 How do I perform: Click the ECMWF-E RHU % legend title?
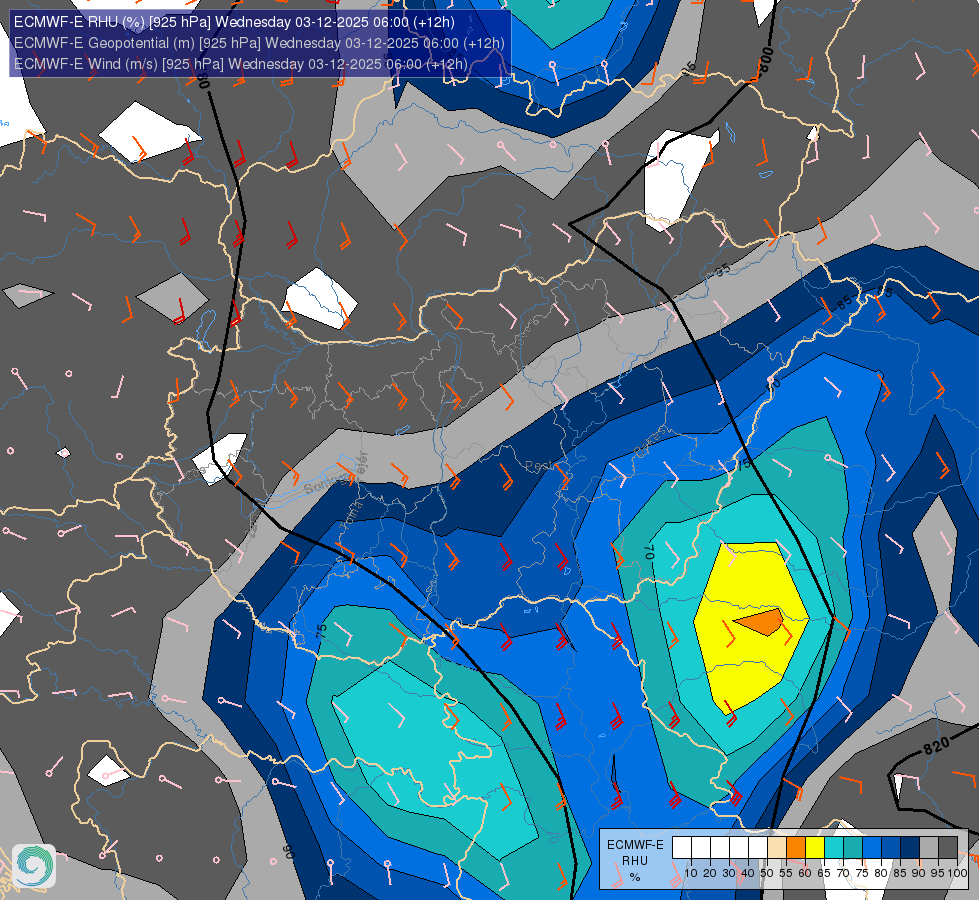tap(635, 861)
